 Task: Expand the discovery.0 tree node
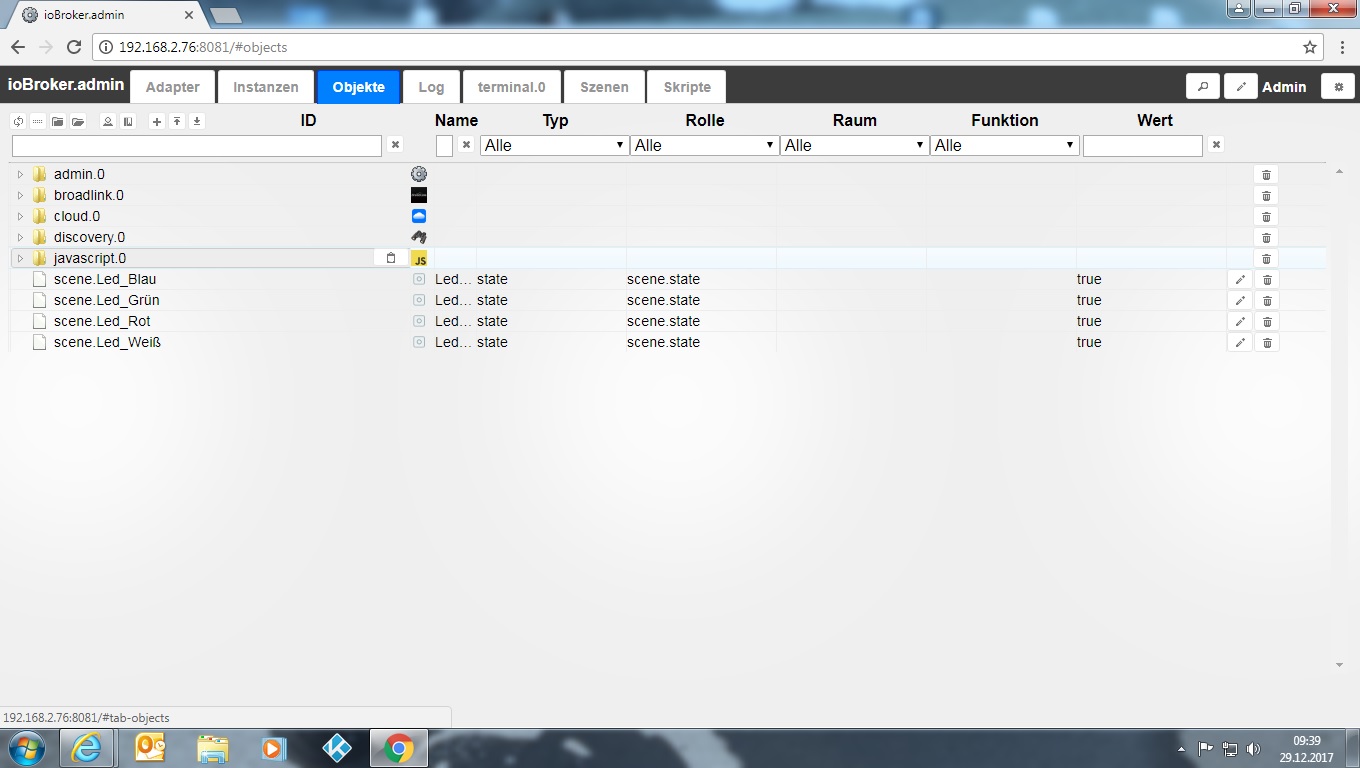[19, 237]
